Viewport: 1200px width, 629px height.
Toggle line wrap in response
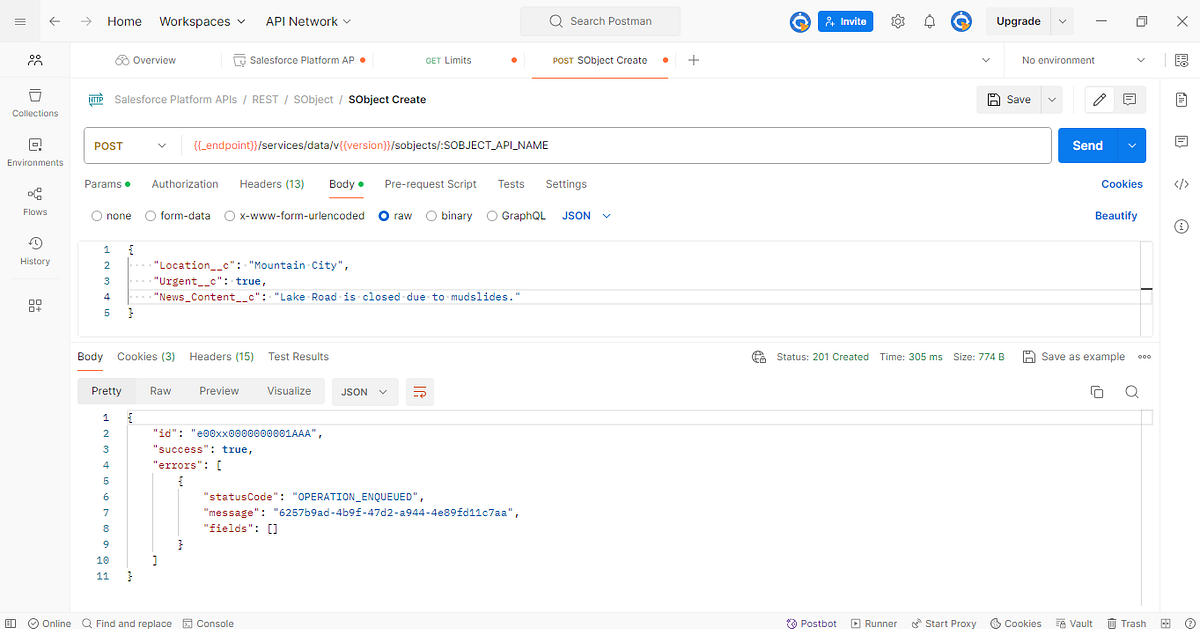[420, 392]
